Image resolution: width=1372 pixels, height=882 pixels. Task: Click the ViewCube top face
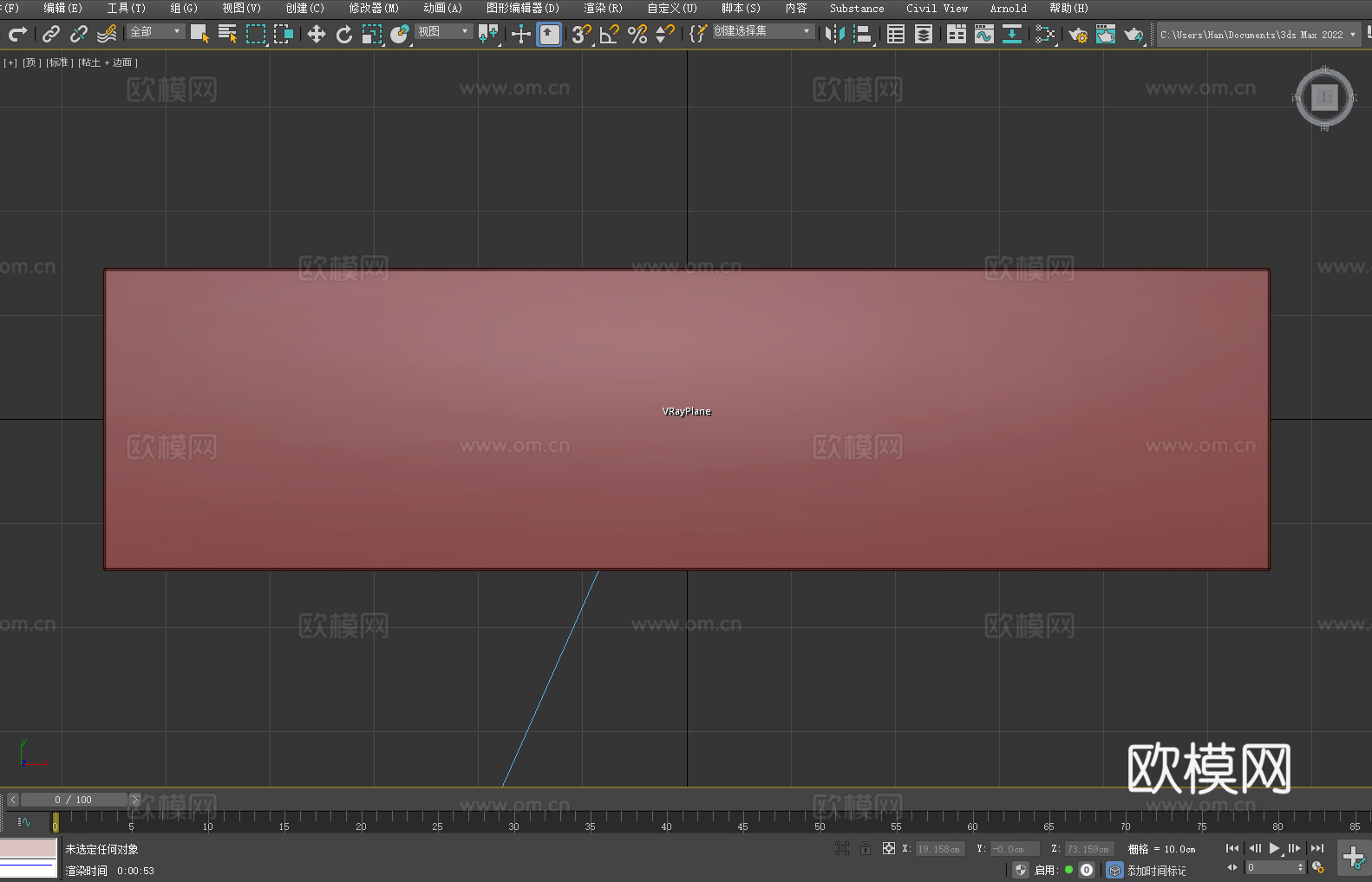(x=1324, y=98)
